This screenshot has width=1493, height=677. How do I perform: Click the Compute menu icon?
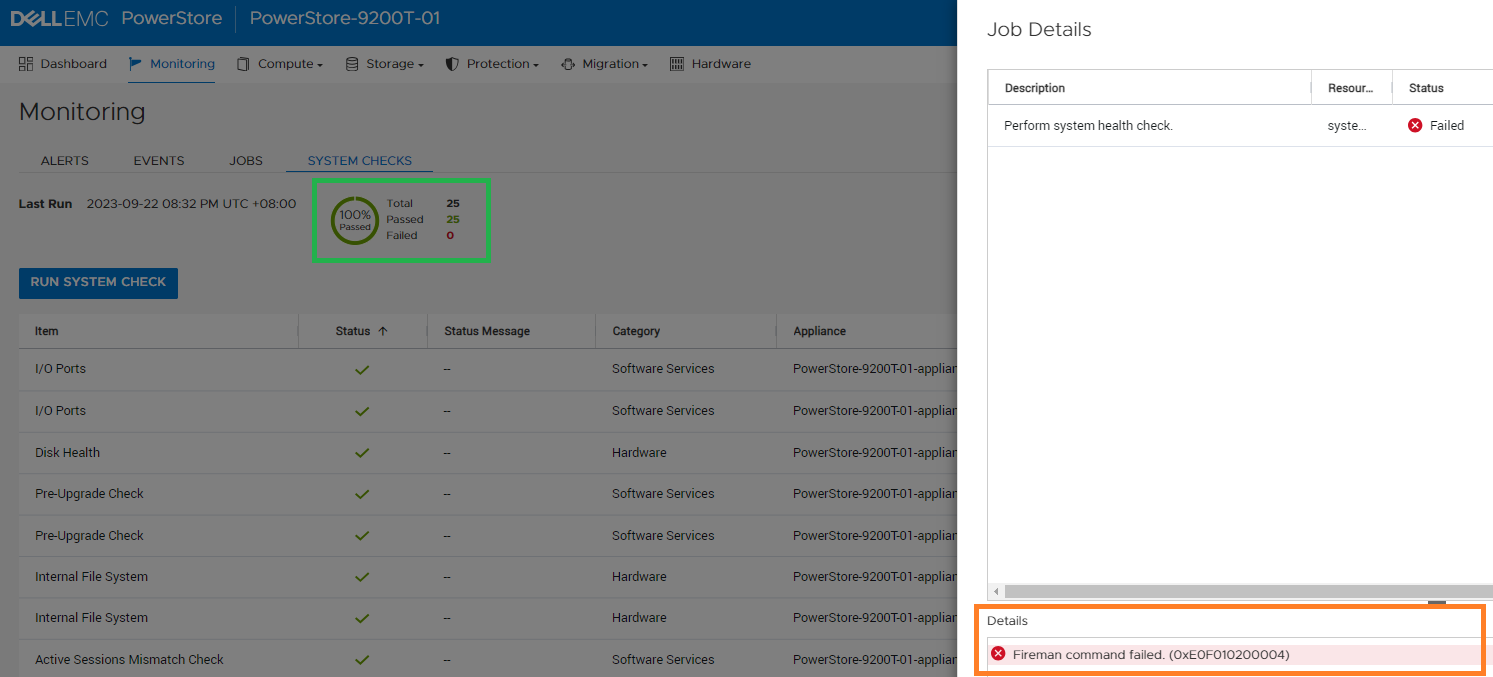pos(243,64)
